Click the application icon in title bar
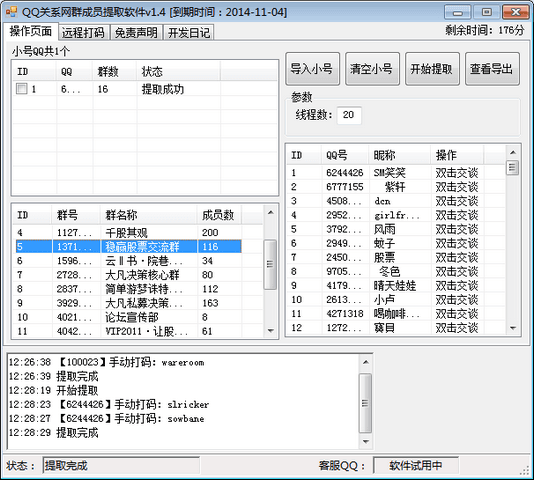Image resolution: width=534 pixels, height=480 pixels. [x=11, y=12]
